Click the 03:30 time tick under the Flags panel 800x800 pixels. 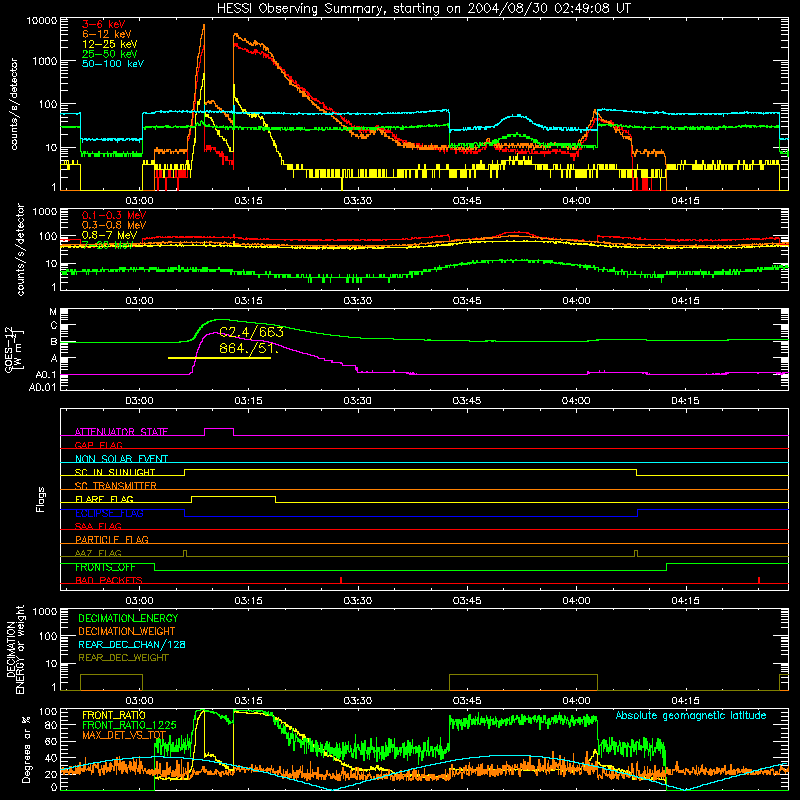(x=358, y=601)
